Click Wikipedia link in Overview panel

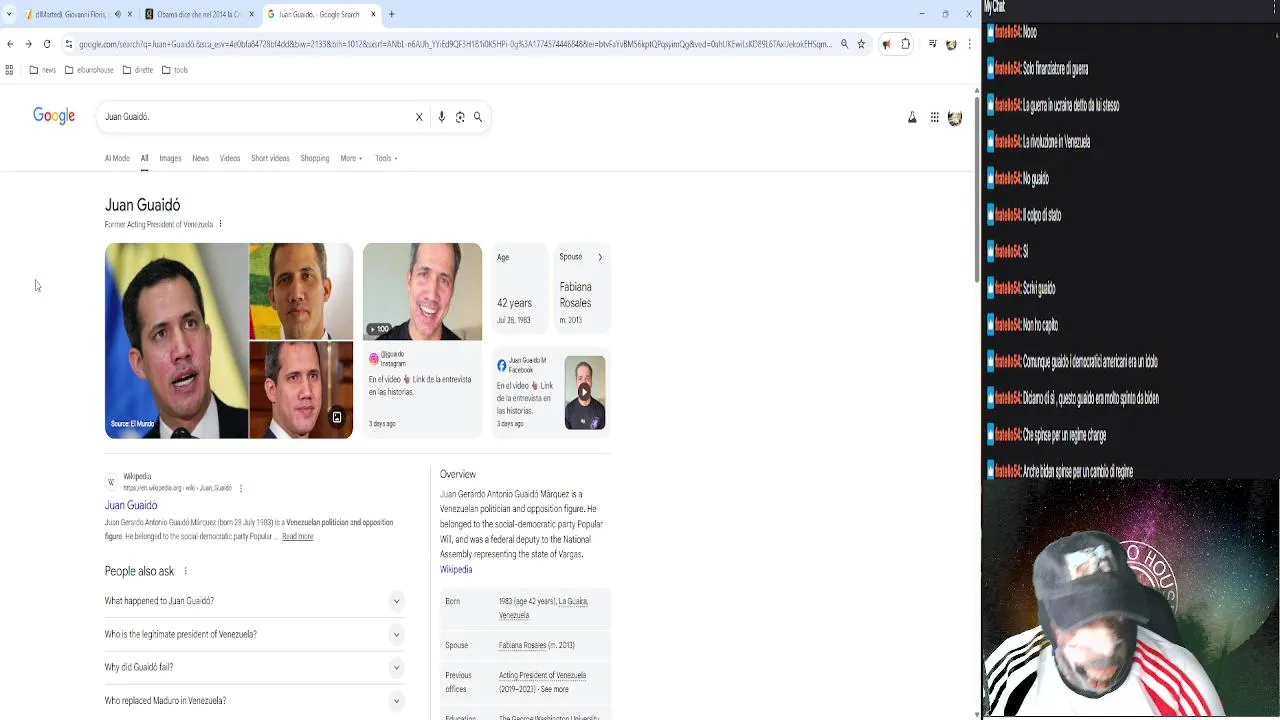coord(456,569)
